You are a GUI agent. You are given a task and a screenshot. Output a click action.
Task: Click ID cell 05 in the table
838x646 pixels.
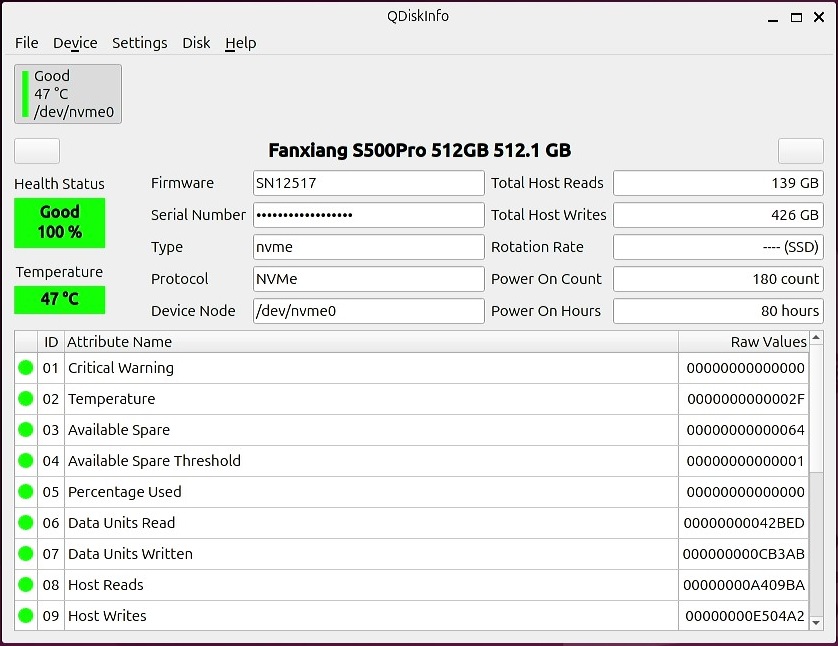[x=51, y=492]
